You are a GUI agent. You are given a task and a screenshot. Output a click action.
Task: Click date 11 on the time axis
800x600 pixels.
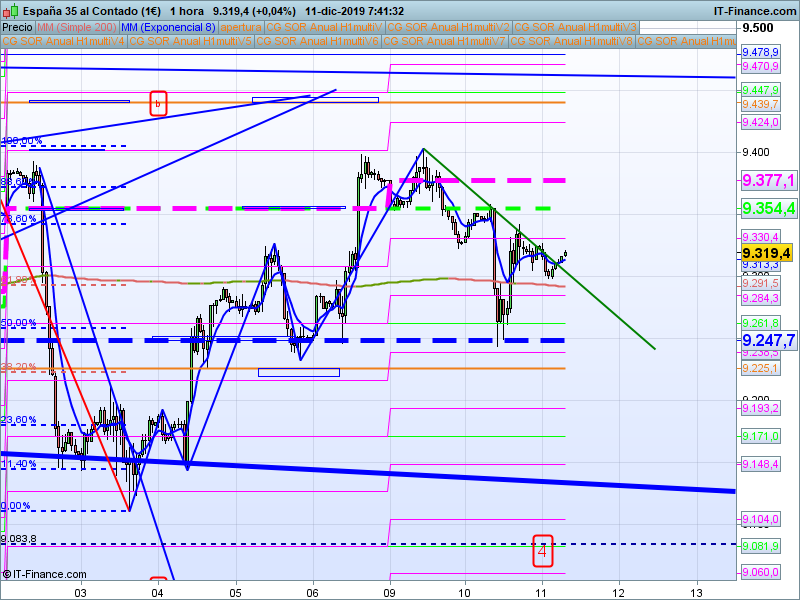[541, 593]
